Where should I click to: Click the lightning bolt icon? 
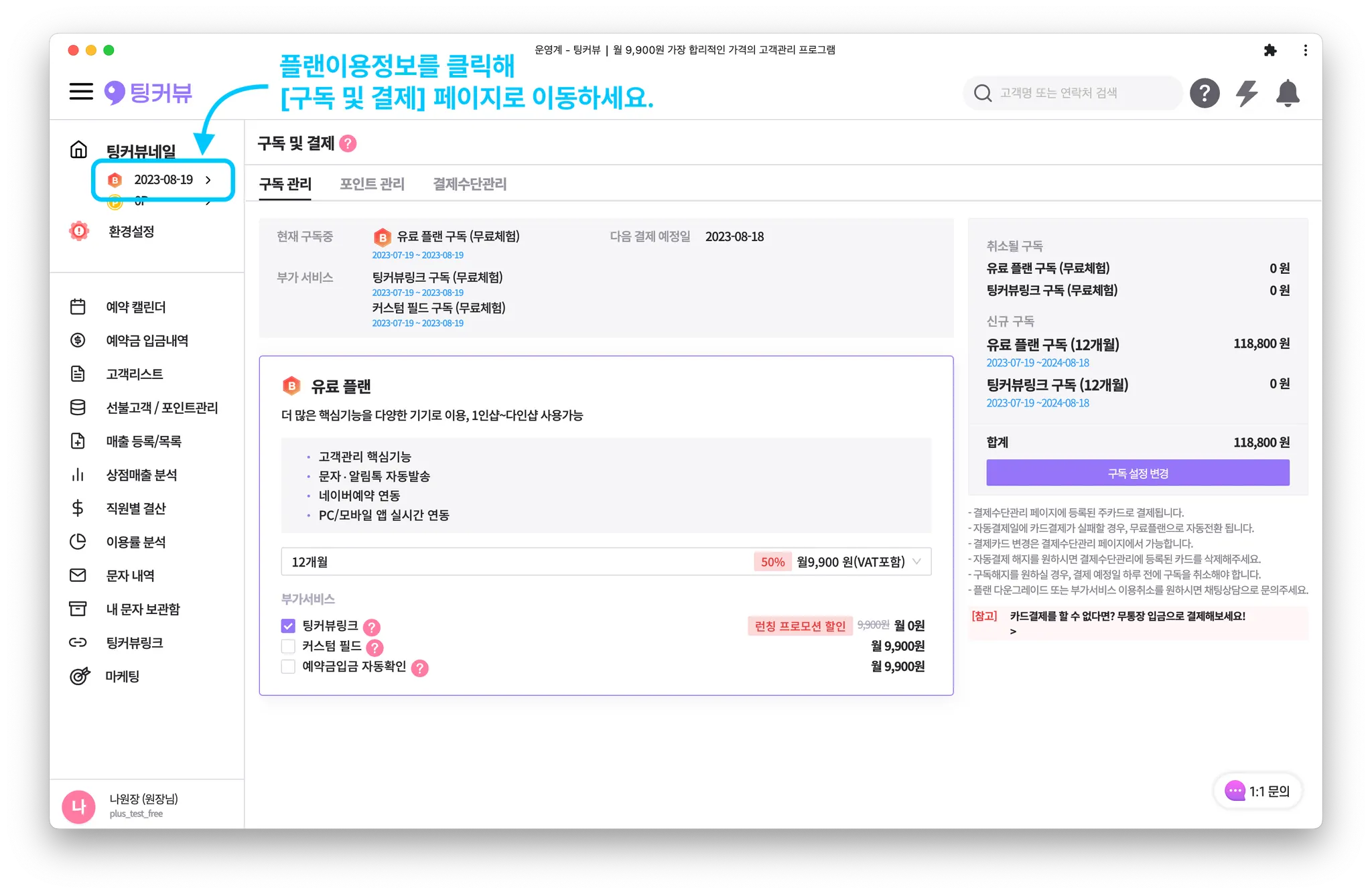[x=1246, y=93]
